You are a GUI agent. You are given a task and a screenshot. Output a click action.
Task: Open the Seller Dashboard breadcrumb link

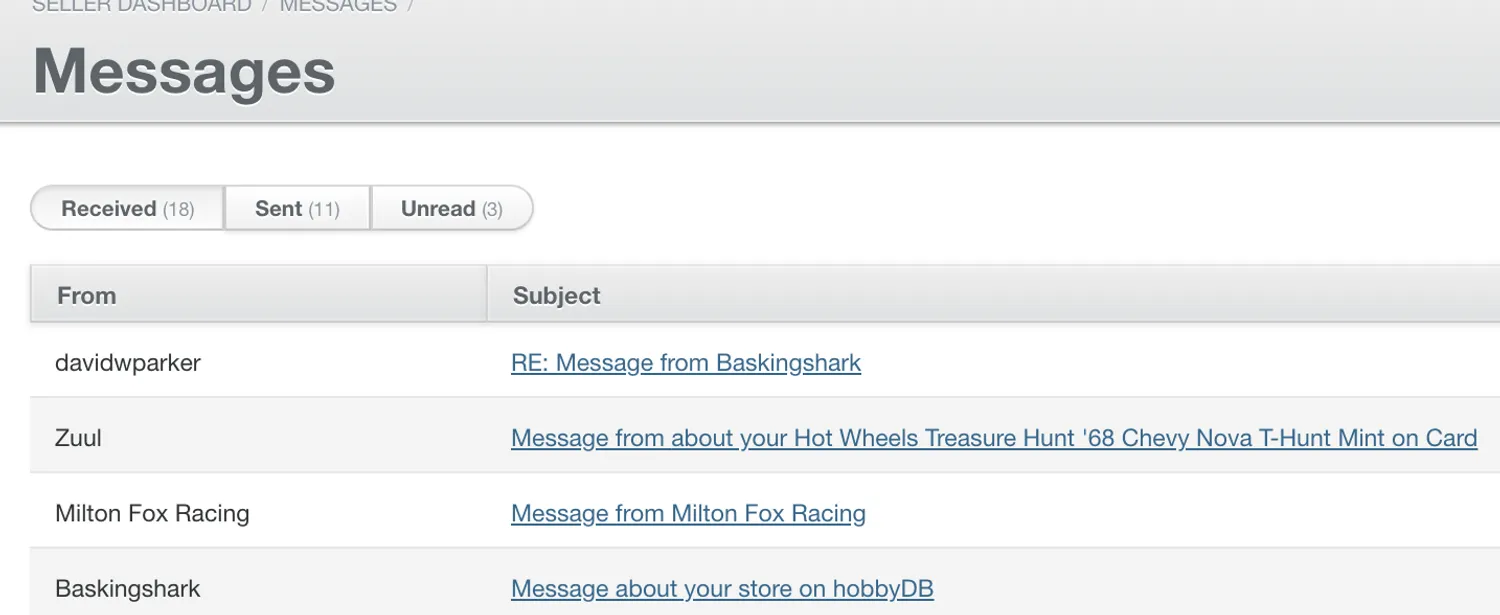click(x=141, y=5)
